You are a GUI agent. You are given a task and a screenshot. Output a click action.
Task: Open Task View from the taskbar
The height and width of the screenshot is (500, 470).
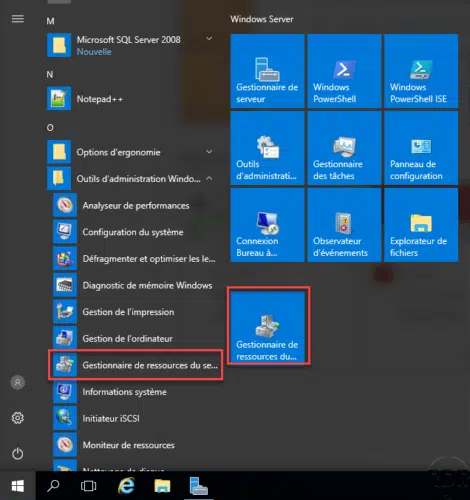pyautogui.click(x=88, y=486)
